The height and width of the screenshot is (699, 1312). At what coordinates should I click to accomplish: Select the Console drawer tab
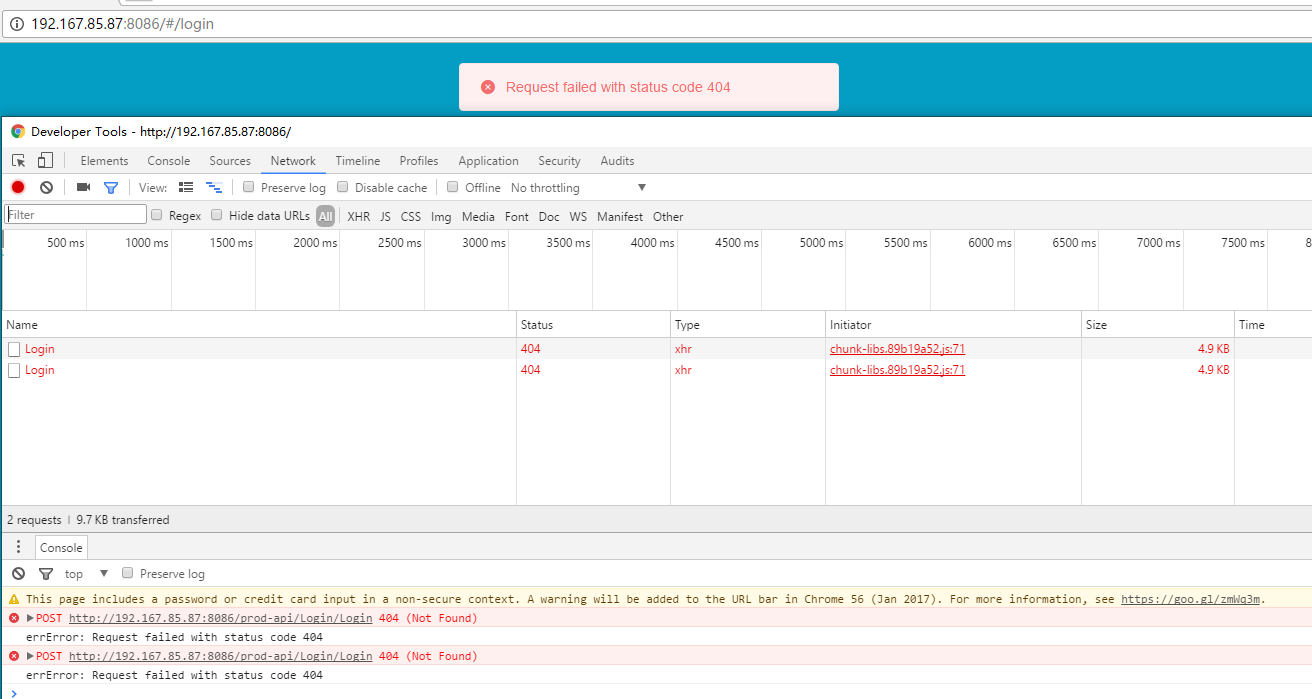[61, 547]
